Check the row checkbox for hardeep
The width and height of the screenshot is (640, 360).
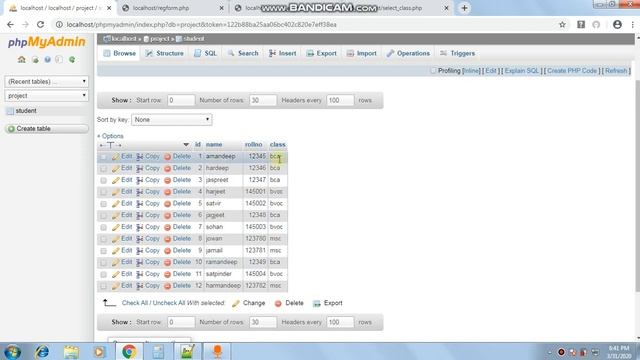[103, 169]
